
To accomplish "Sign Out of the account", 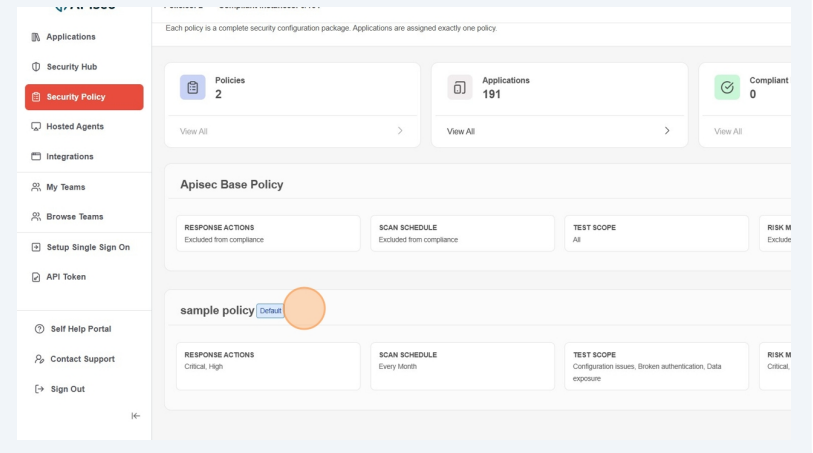I will tap(67, 389).
